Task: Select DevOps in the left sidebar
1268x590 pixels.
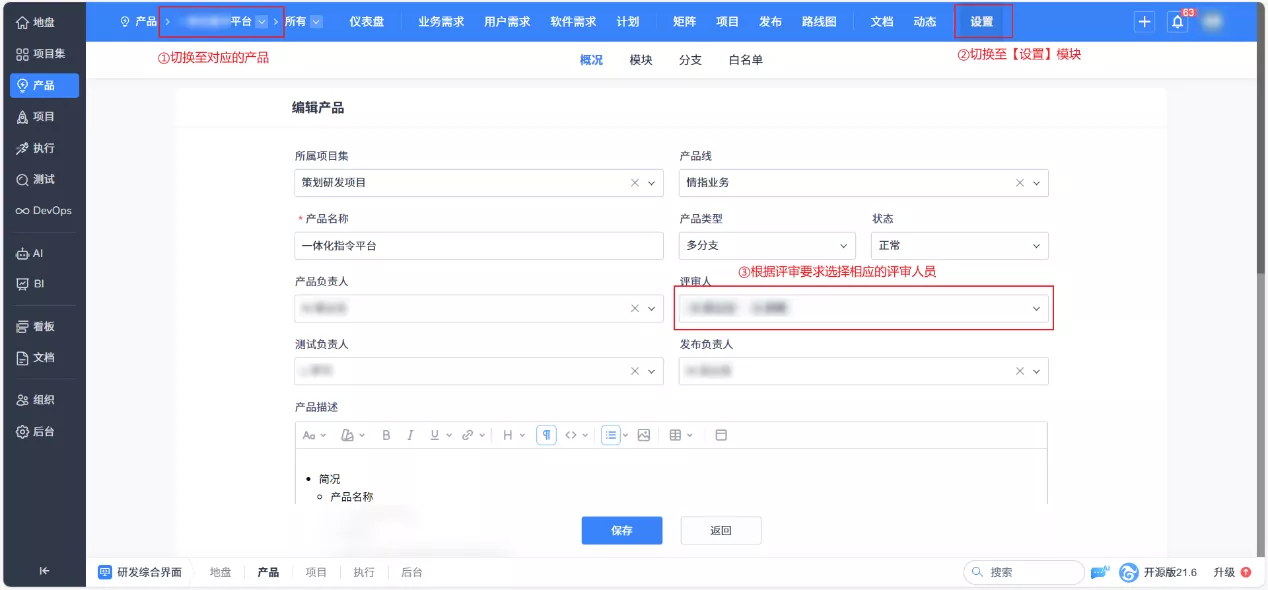Action: [x=43, y=211]
